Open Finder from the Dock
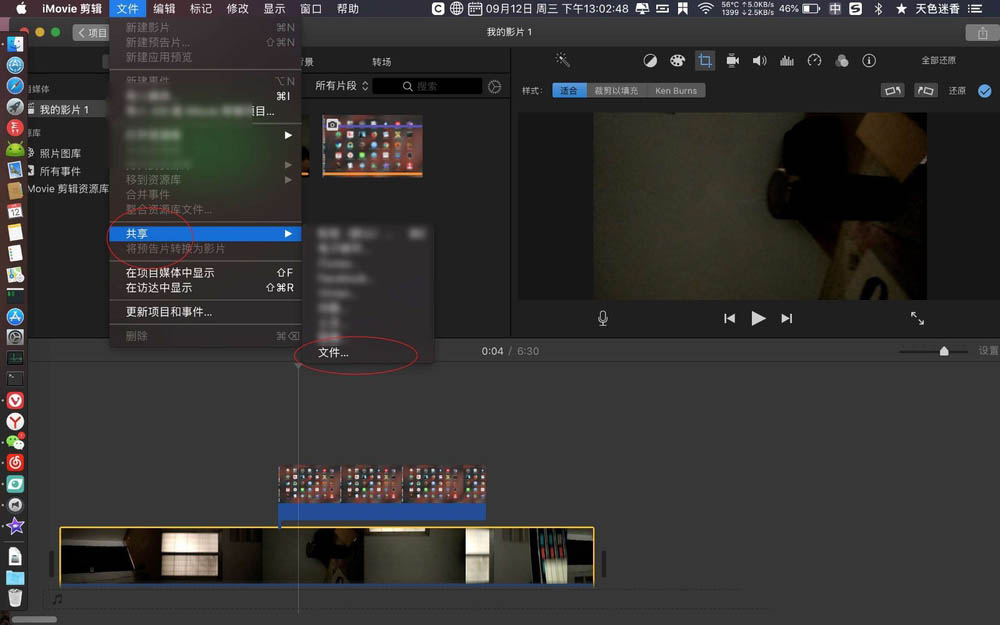Screen dimensions: 1000x625 click(15, 44)
